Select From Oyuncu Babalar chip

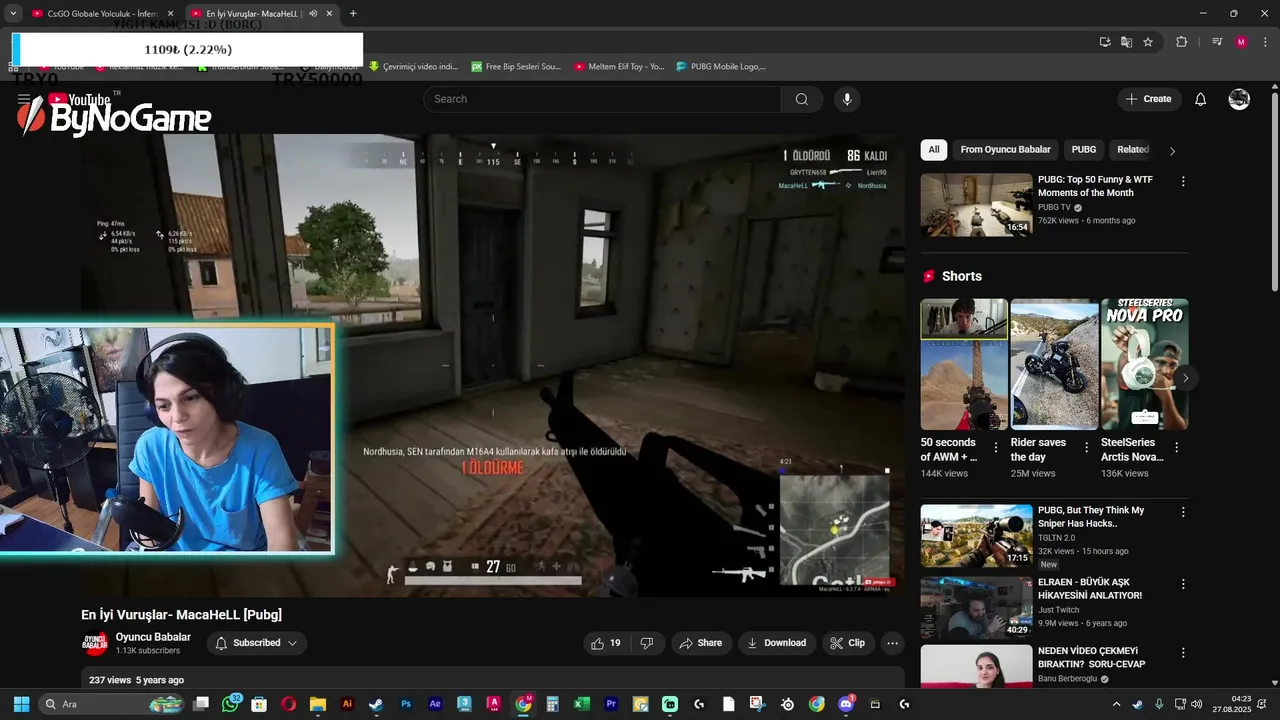pyautogui.click(x=1005, y=150)
